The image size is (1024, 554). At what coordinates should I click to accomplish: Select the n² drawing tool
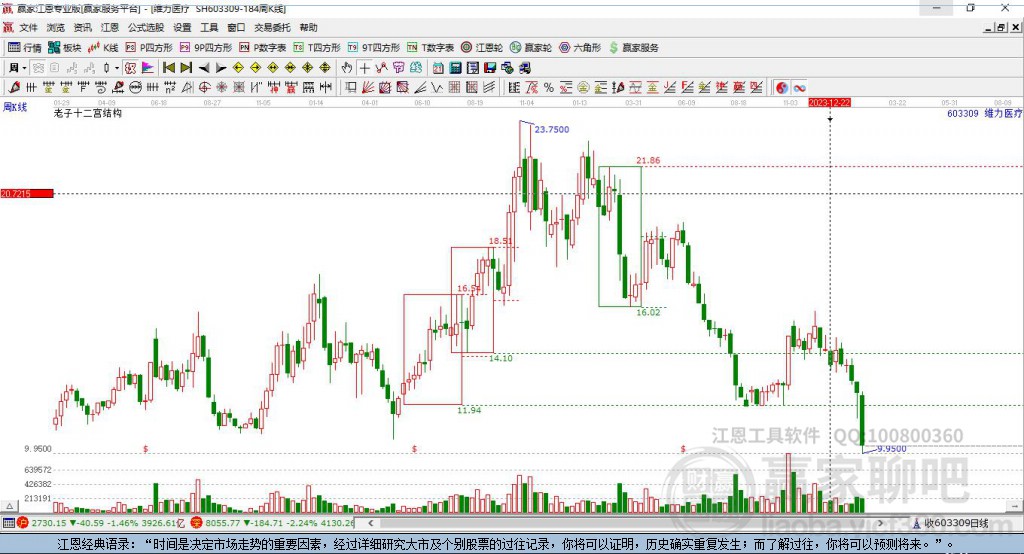click(170, 88)
